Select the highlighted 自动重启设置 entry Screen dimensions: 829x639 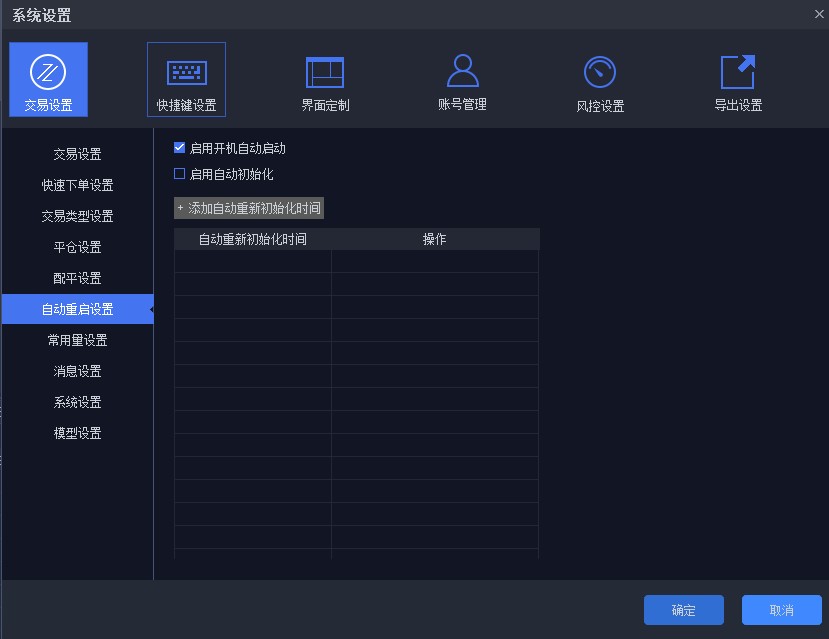click(77, 309)
